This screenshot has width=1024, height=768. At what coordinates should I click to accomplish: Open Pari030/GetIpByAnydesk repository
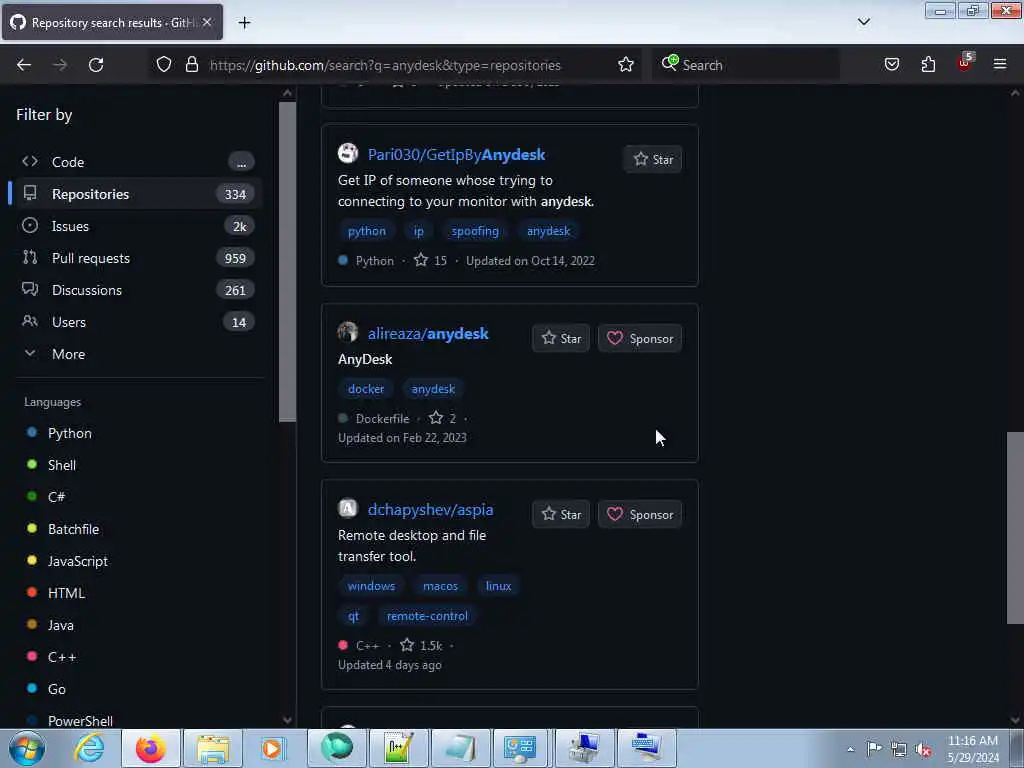[x=456, y=155]
